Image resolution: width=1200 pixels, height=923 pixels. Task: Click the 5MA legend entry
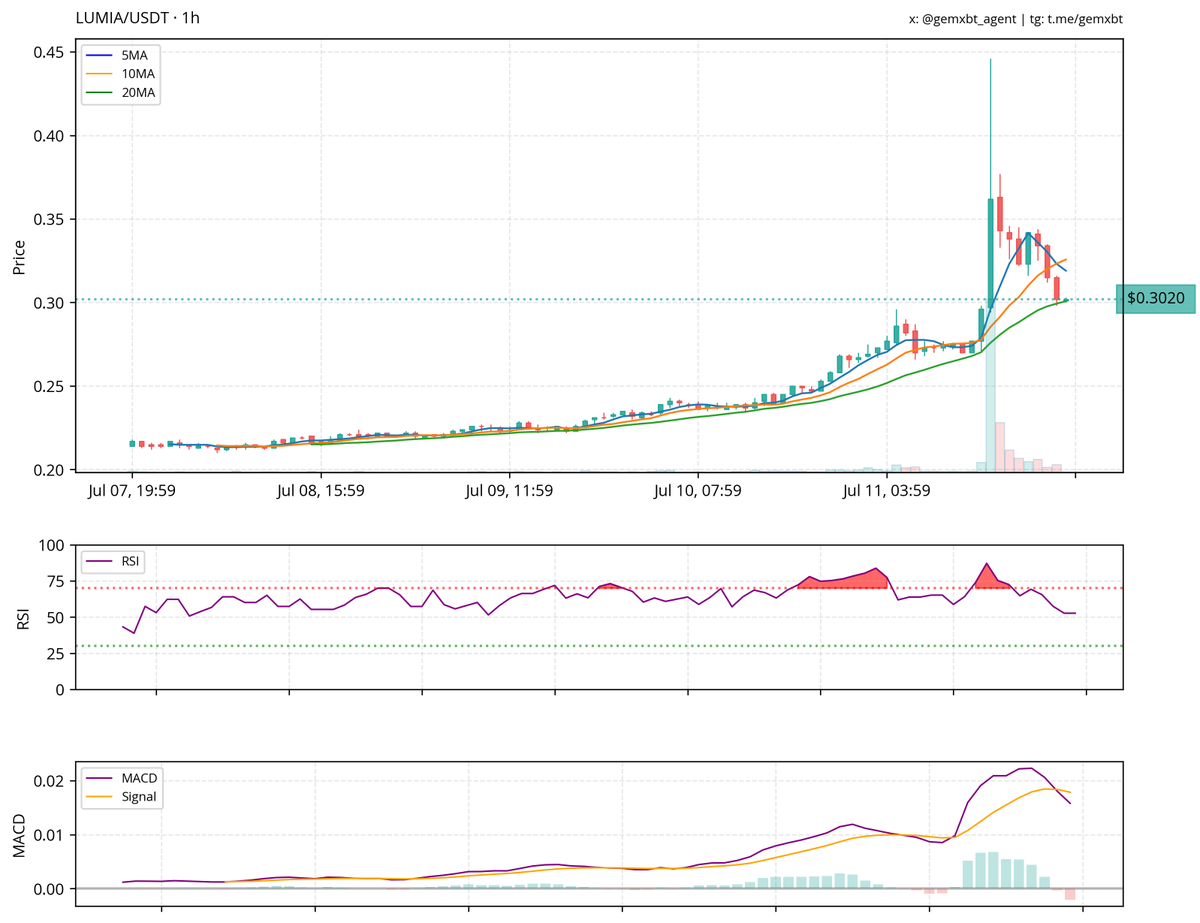pyautogui.click(x=120, y=56)
